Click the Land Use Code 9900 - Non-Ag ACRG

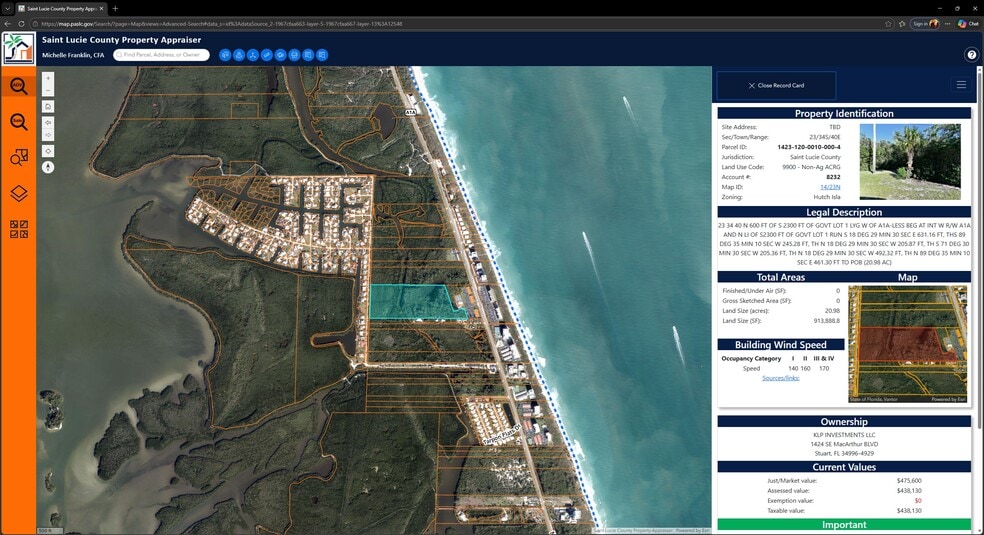click(x=811, y=167)
